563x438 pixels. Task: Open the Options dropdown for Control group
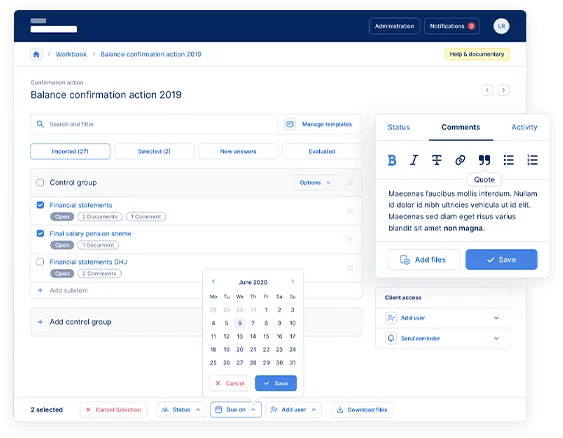(x=315, y=183)
